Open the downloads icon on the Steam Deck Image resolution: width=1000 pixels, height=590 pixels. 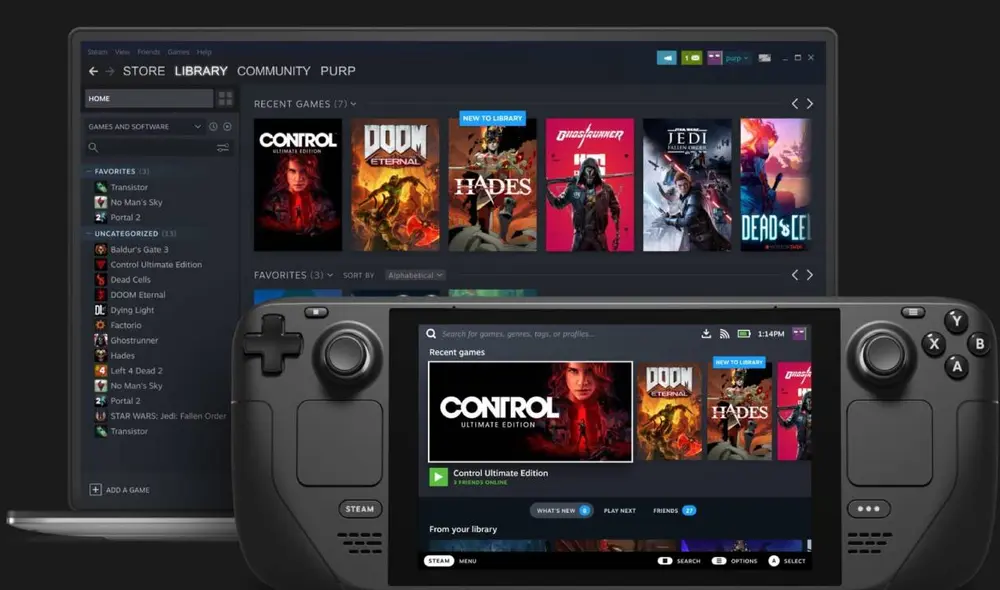(706, 333)
